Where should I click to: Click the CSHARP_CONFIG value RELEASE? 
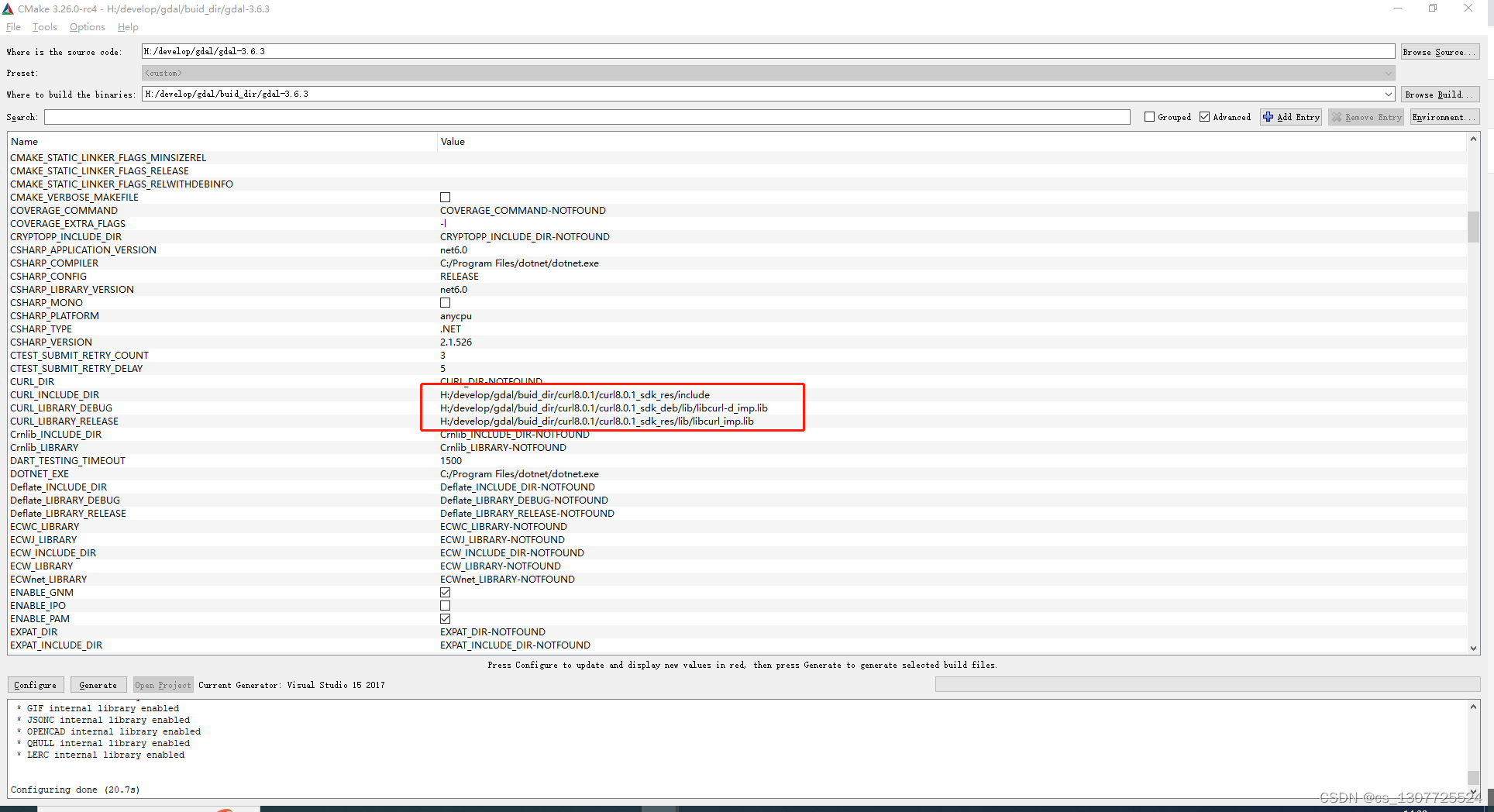pos(460,277)
